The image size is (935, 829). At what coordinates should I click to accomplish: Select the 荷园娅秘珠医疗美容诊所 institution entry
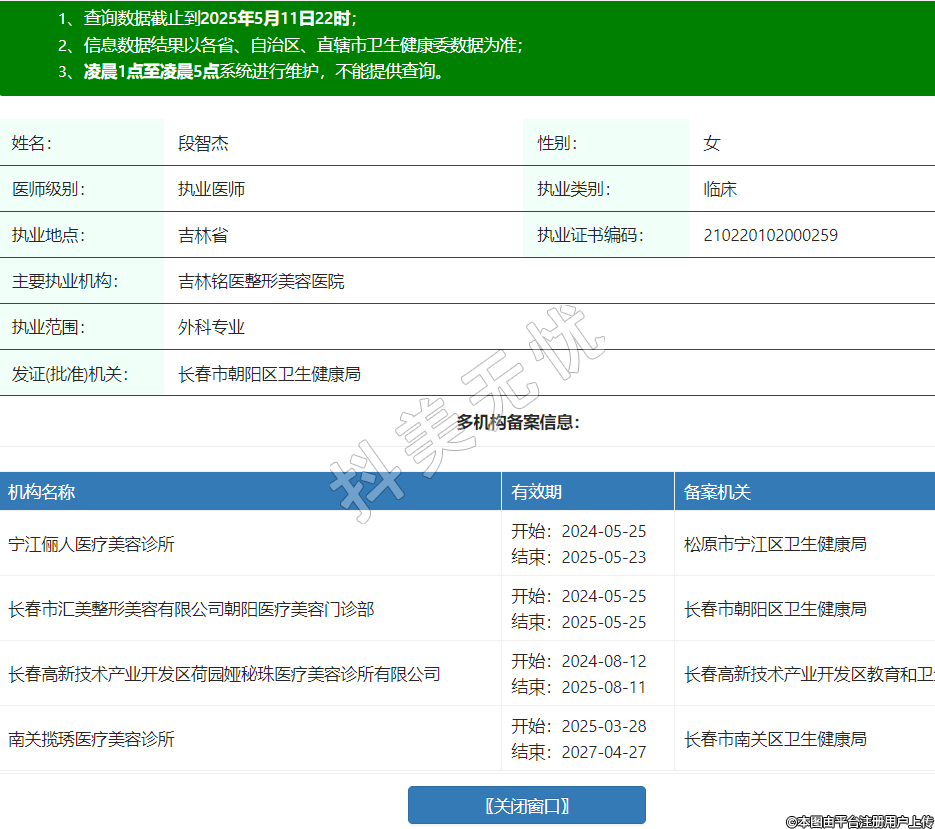click(x=224, y=674)
